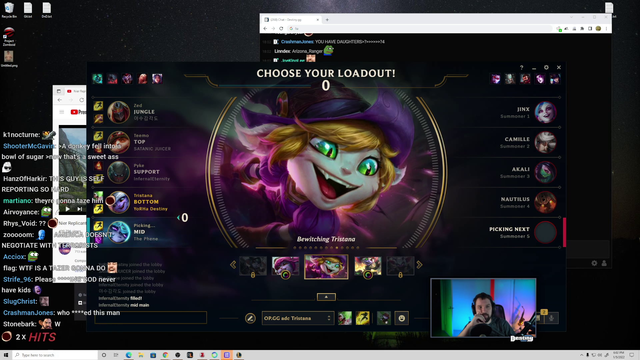The image size is (640, 360).
Task: Click the champion select chat input field
Action: pos(151,318)
